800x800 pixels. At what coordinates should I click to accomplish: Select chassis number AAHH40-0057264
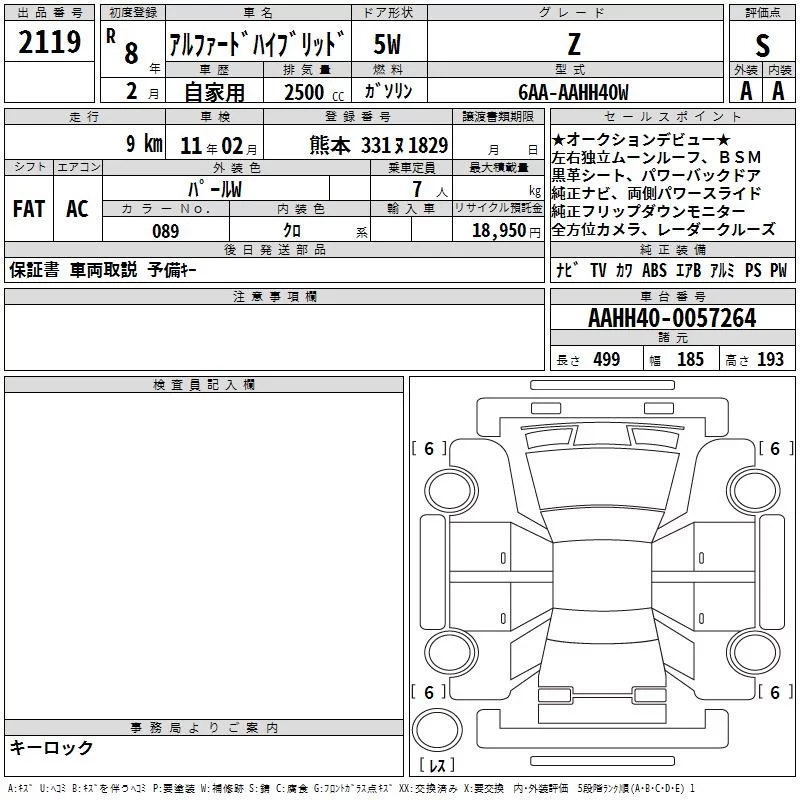672,318
